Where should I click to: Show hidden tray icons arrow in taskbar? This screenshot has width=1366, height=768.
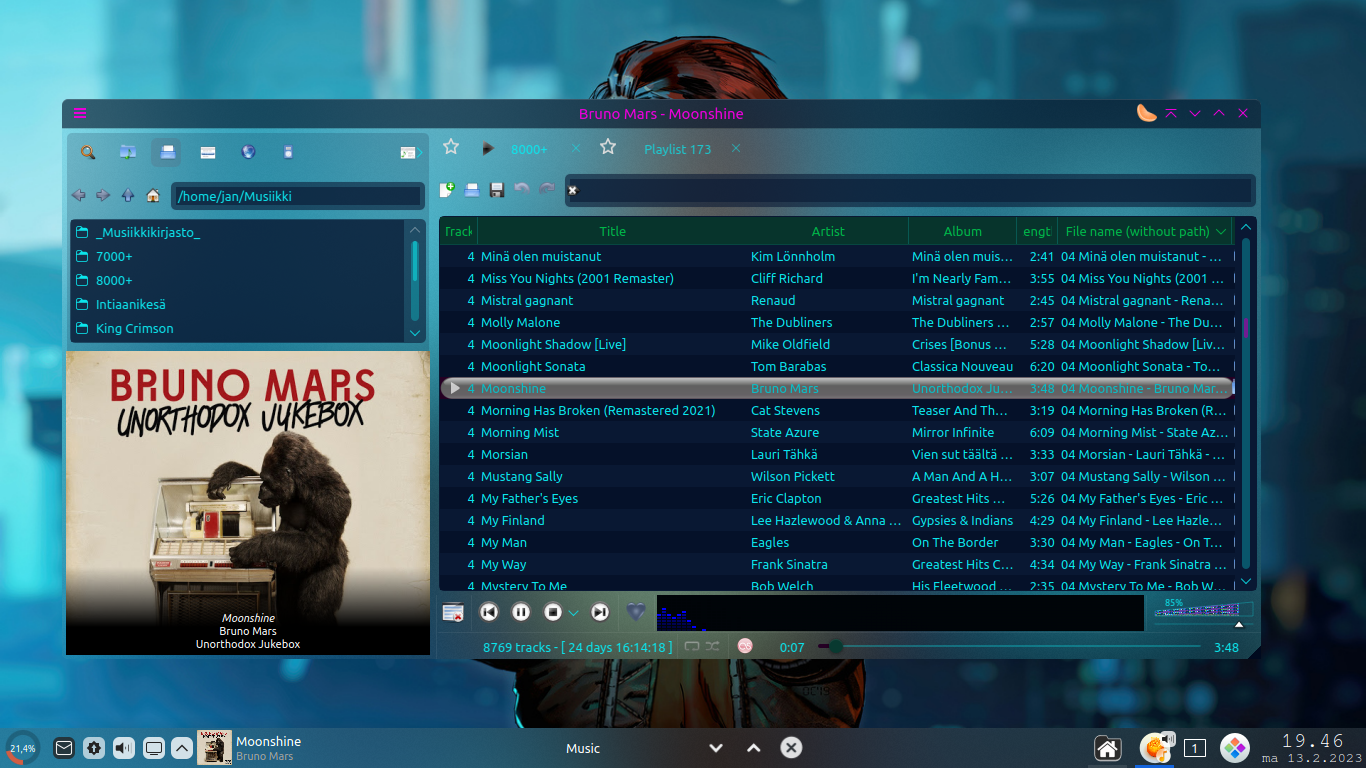pyautogui.click(x=182, y=748)
